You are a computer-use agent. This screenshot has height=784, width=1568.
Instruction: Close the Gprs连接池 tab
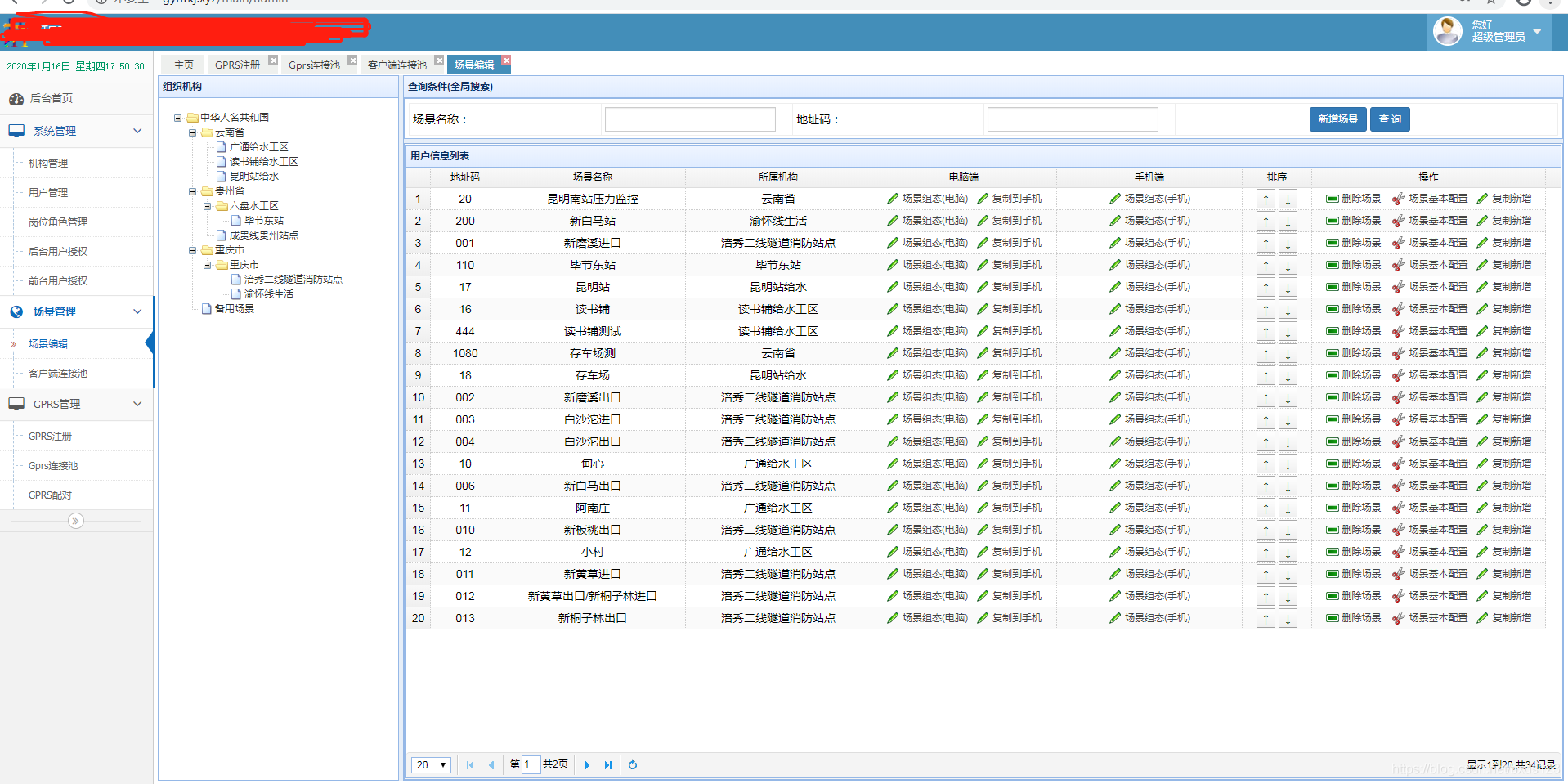(352, 60)
